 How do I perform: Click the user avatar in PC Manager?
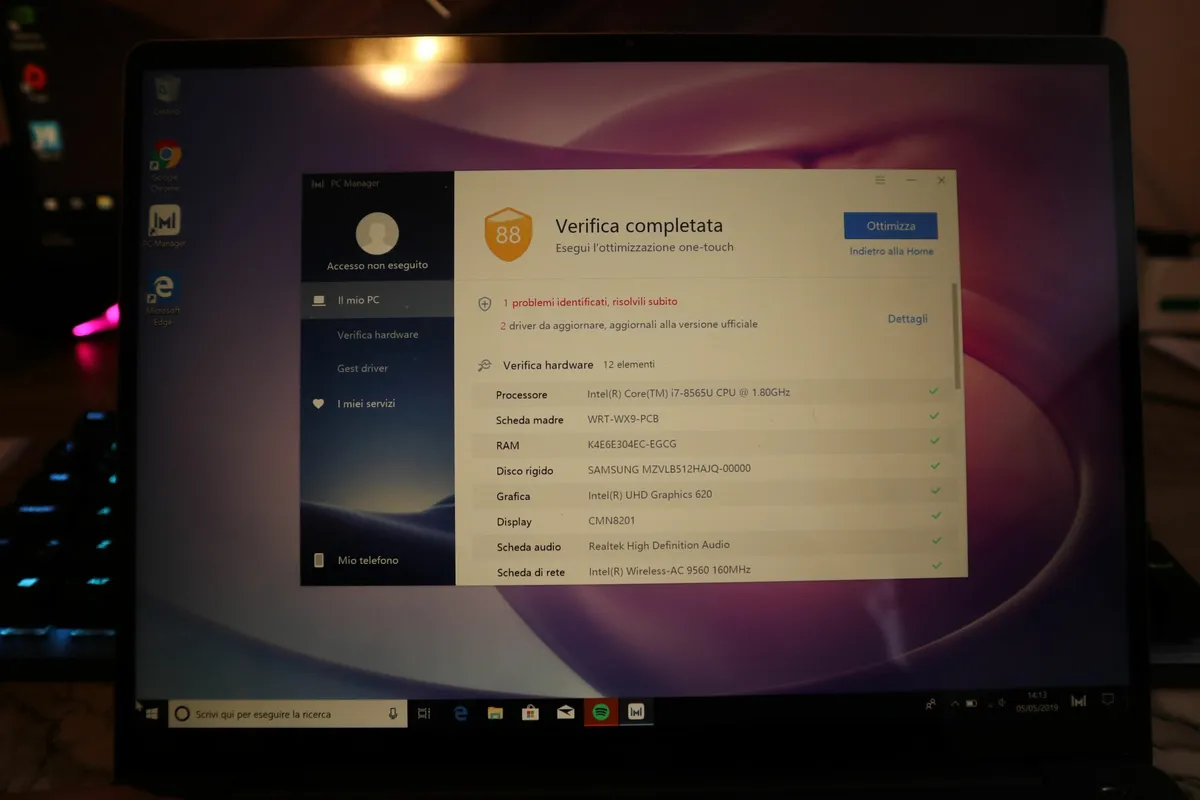(x=377, y=234)
